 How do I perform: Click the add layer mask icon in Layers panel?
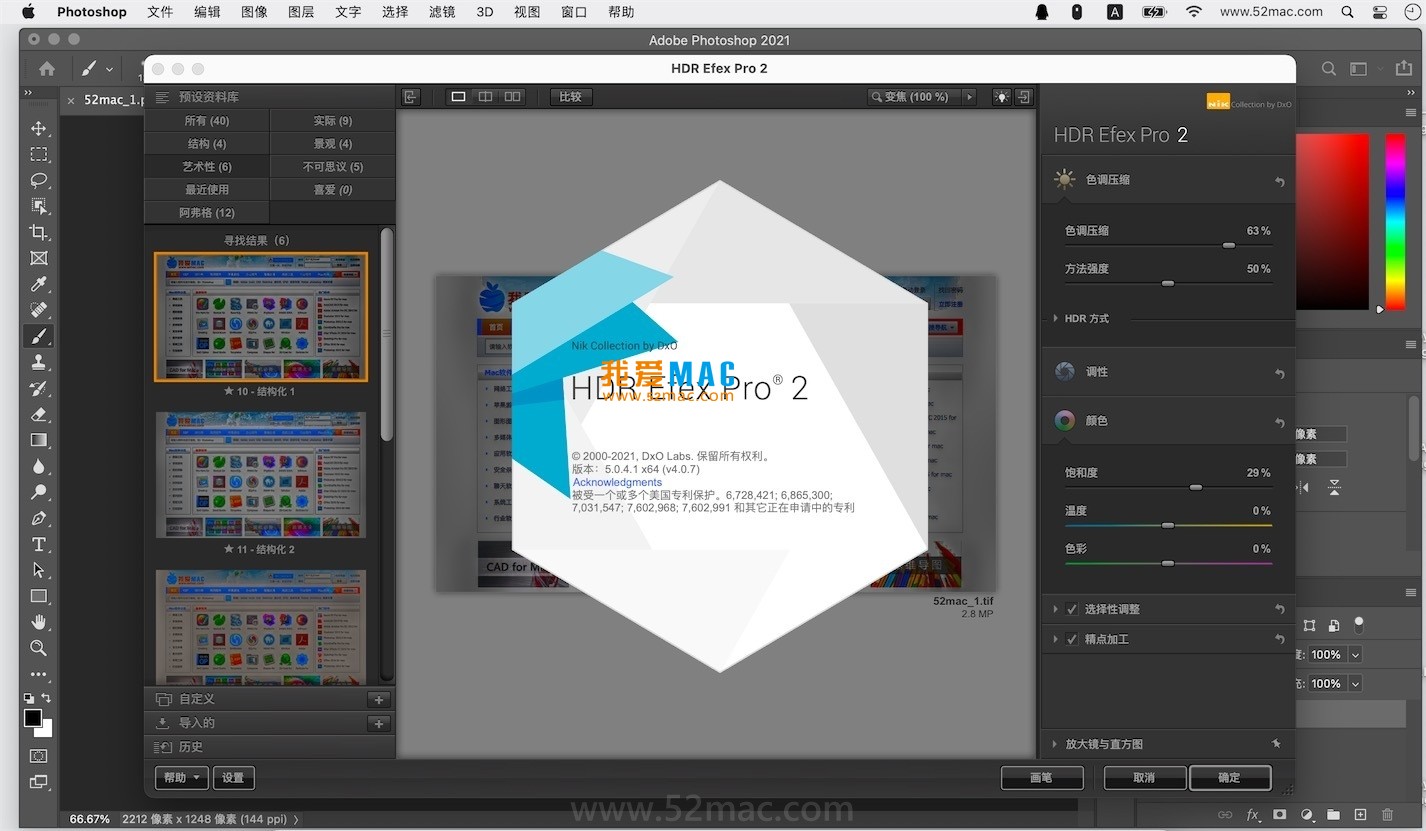coord(1280,815)
